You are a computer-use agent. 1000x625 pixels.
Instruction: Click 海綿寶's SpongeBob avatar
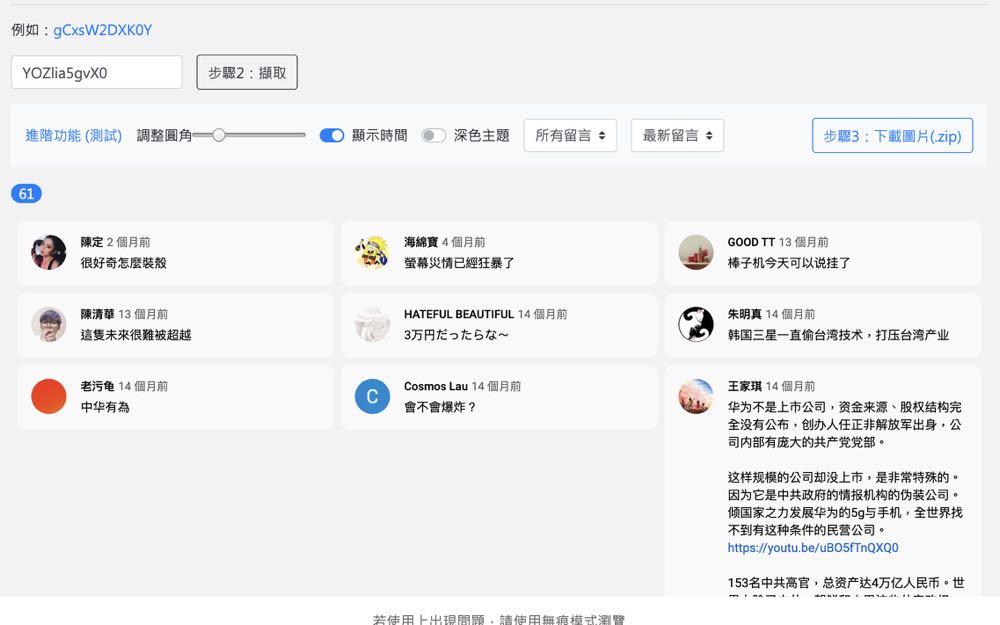click(x=372, y=253)
